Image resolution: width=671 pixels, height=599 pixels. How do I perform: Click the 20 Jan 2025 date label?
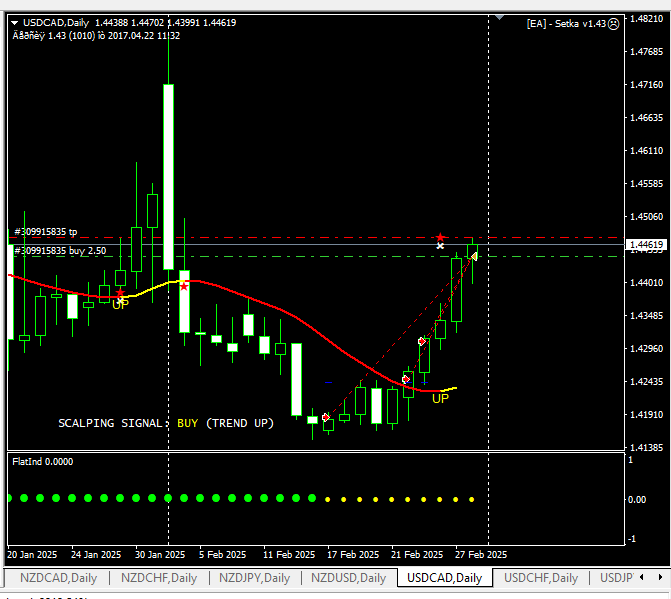click(x=32, y=555)
